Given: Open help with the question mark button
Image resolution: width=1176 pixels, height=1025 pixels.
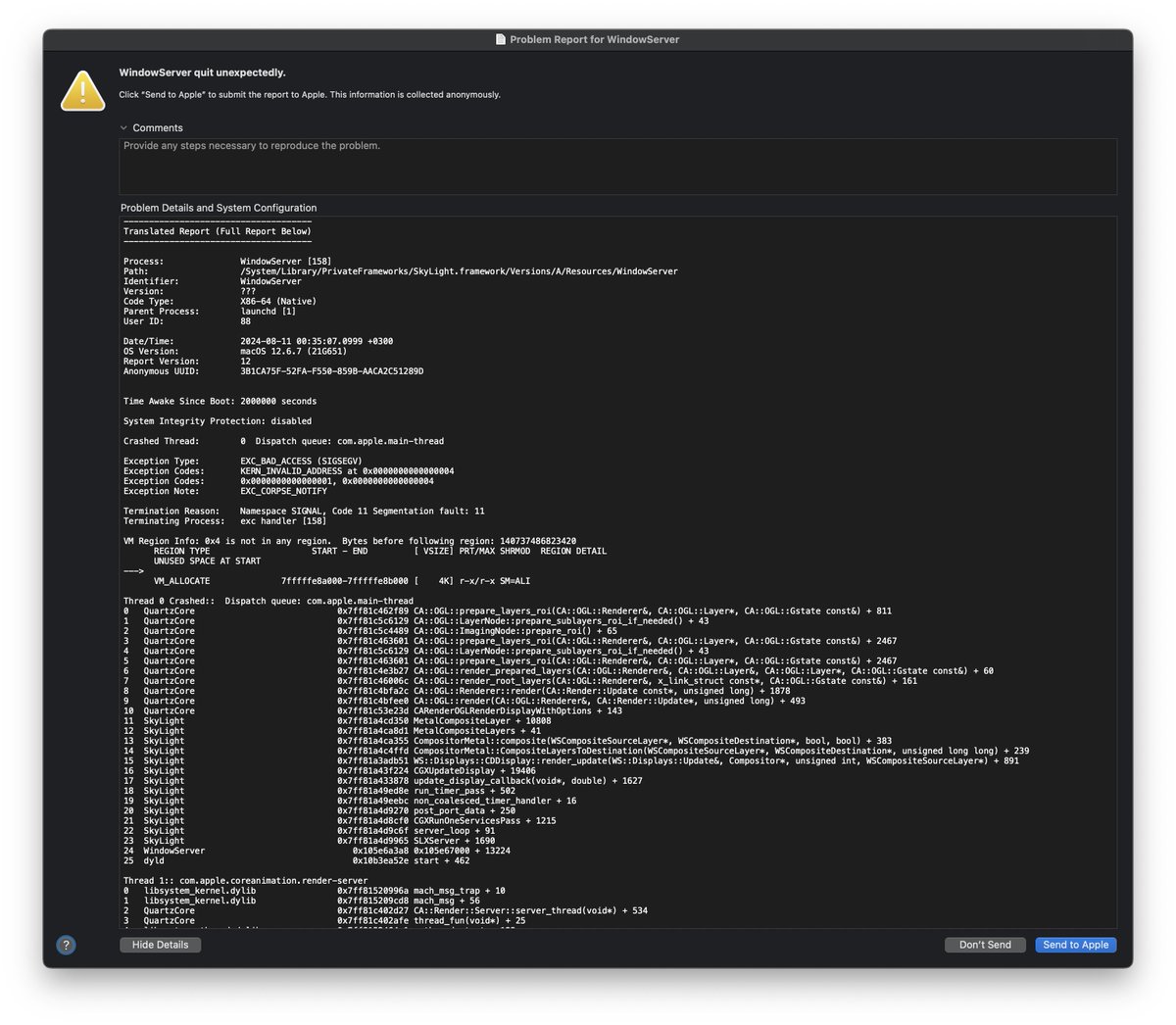Looking at the screenshot, I should click(66, 946).
